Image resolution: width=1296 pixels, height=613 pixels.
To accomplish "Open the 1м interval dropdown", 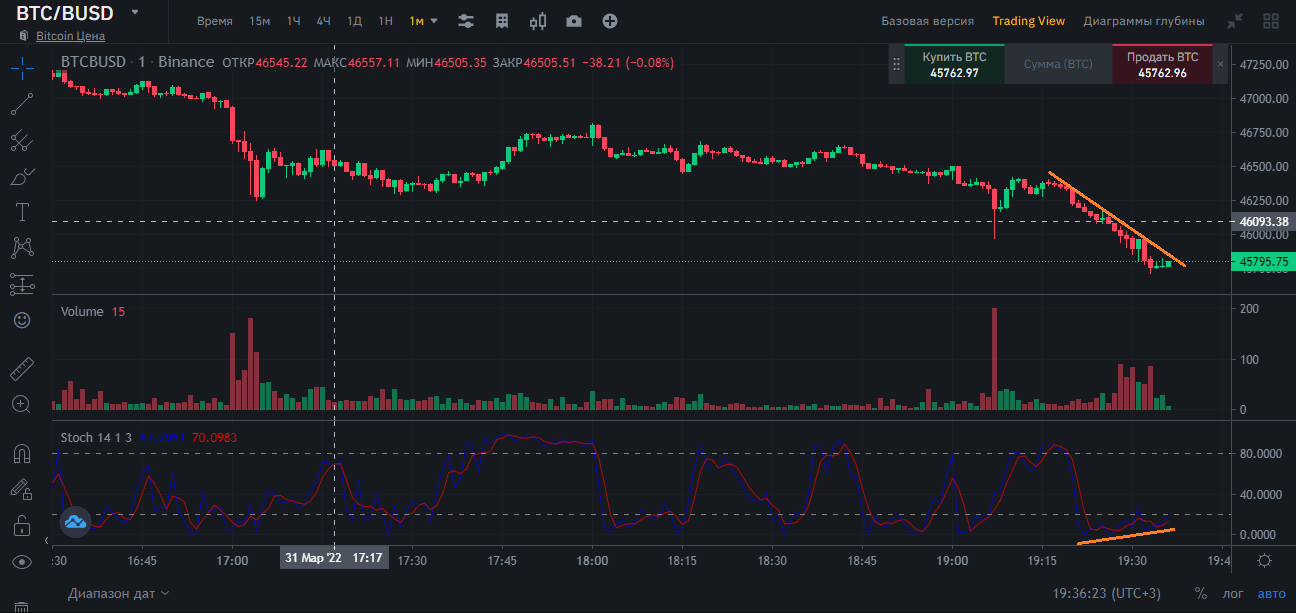I will [x=424, y=21].
